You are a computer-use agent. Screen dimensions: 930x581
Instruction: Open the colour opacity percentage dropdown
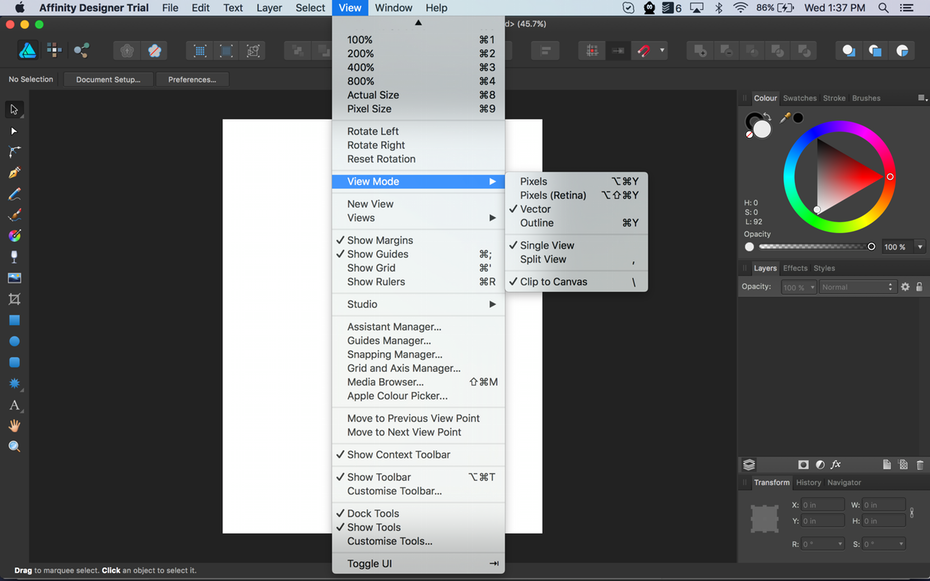(920, 247)
